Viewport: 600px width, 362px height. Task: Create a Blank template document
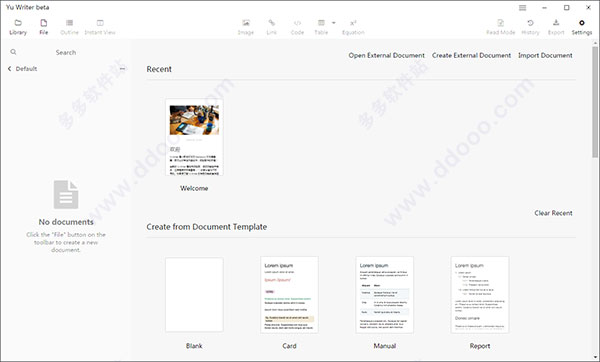coord(194,295)
